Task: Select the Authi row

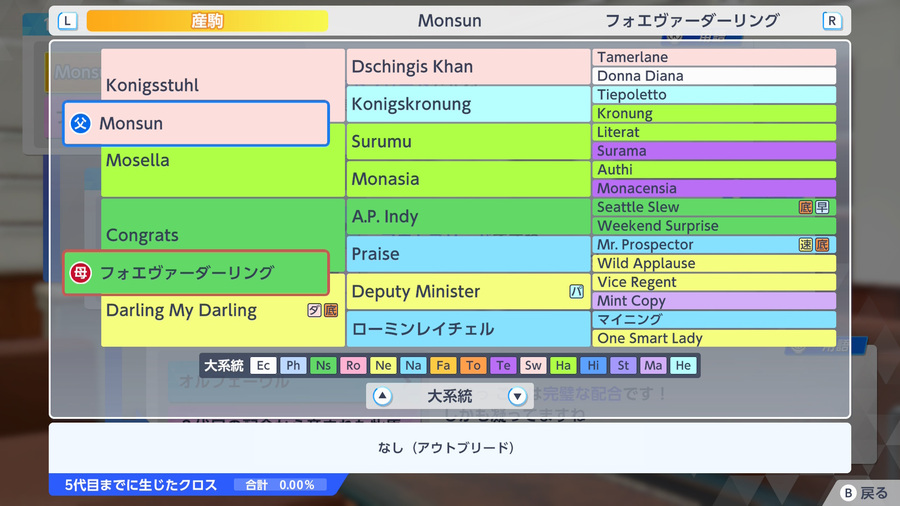Action: click(714, 170)
